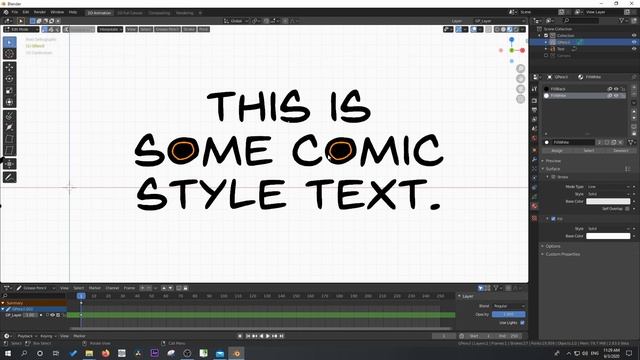
Task: Click the Blender logo in the top menu bar
Action: click(x=6, y=12)
